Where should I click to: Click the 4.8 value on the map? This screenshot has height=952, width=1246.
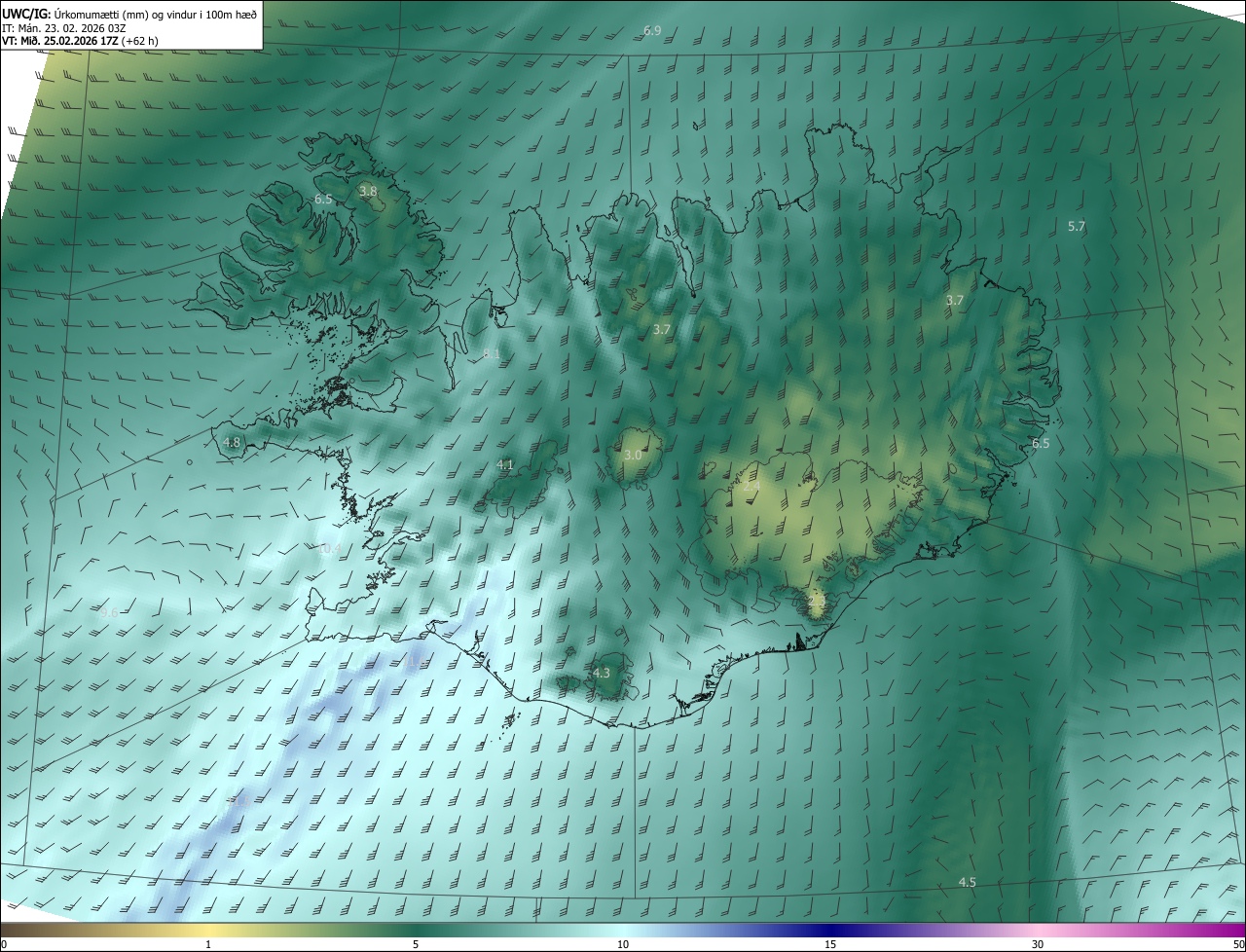pos(232,442)
